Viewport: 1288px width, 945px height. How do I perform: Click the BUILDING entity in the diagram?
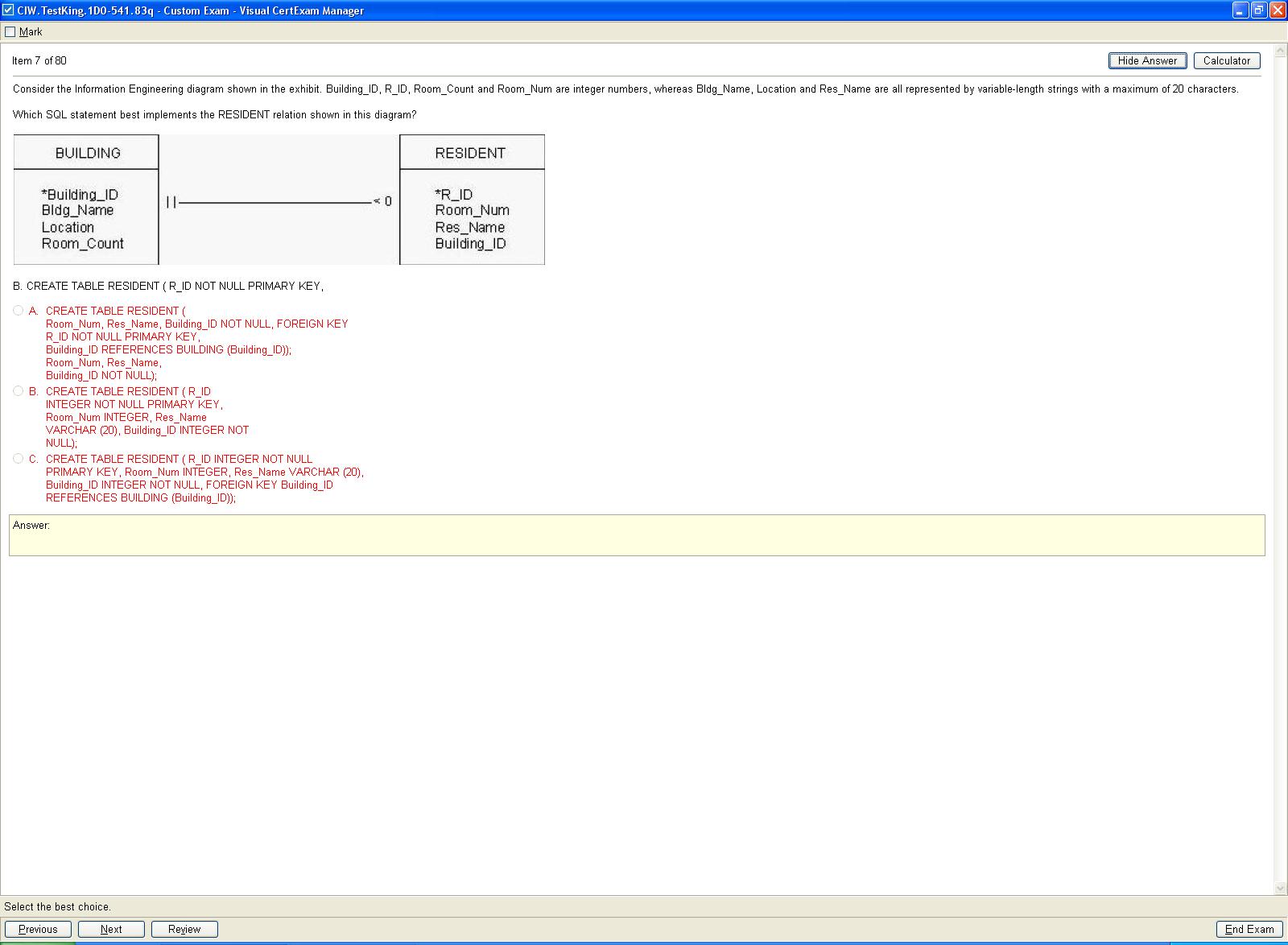tap(87, 153)
